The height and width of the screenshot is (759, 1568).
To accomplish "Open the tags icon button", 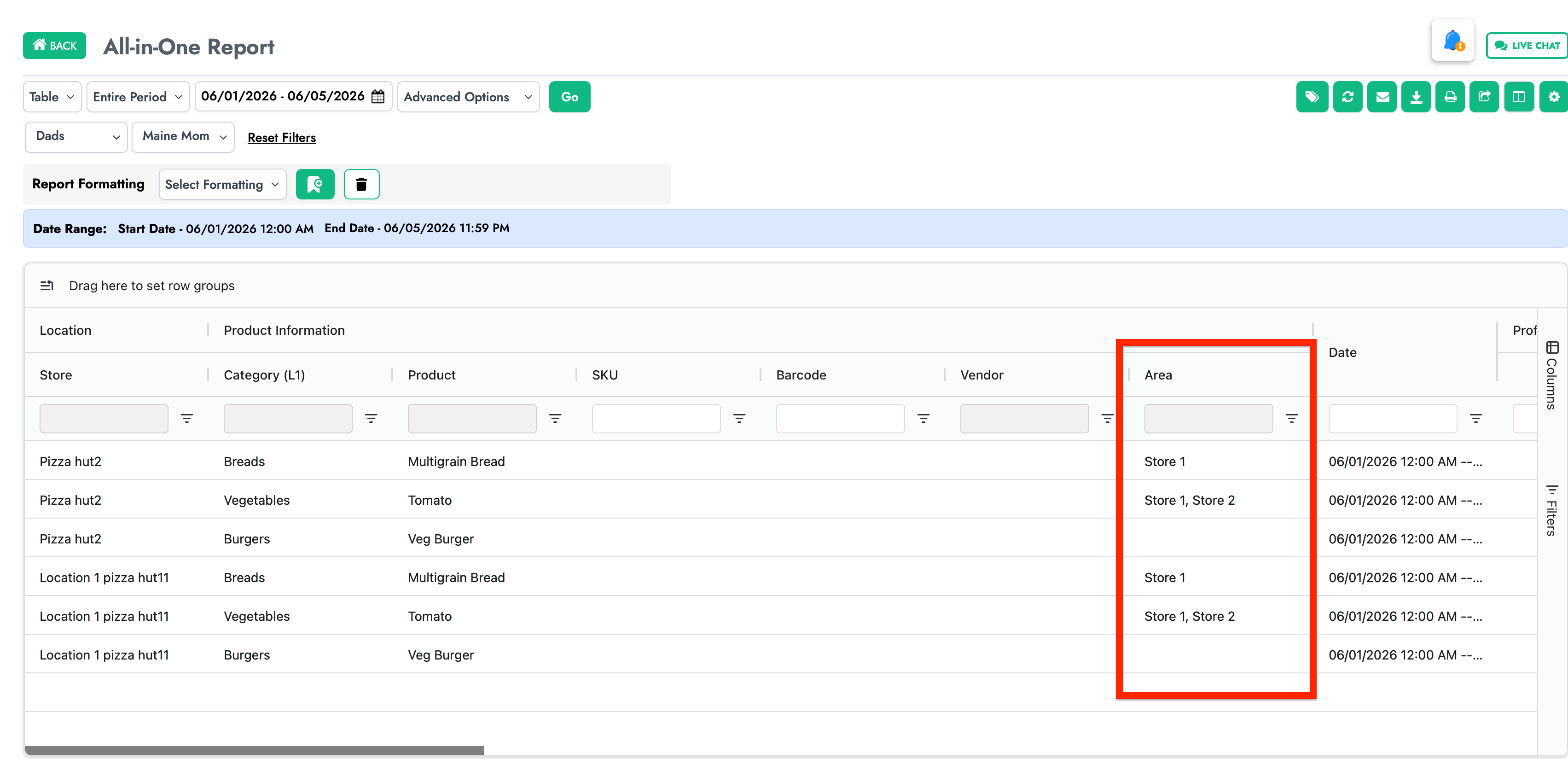I will [x=1312, y=97].
